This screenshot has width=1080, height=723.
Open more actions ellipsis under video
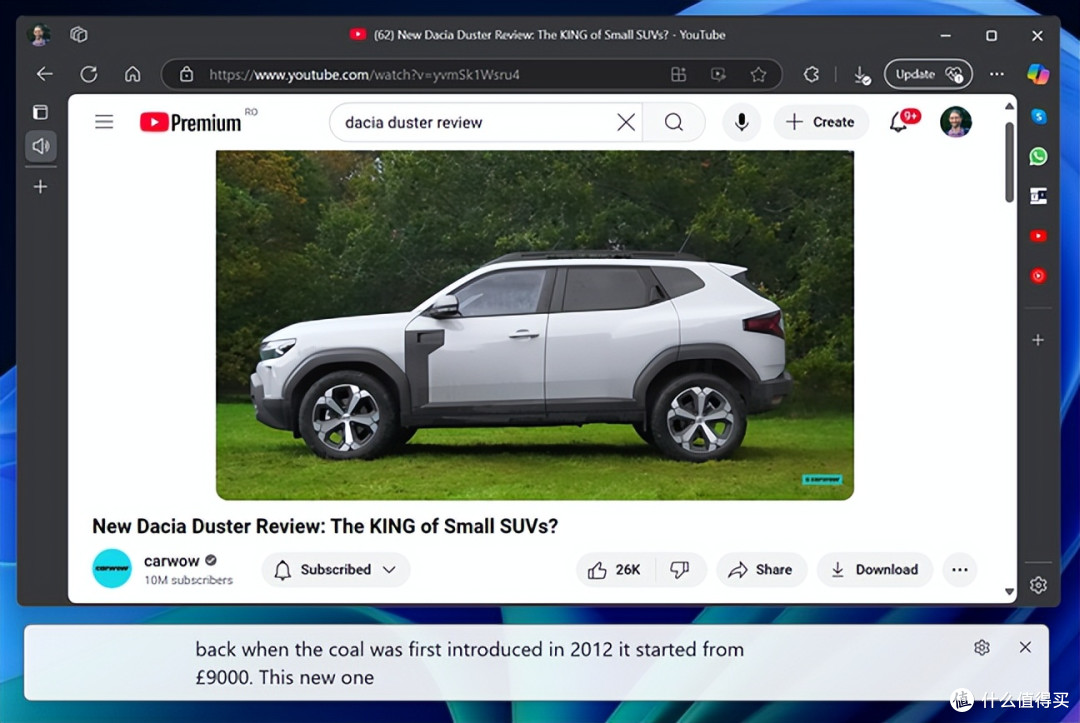(x=959, y=569)
